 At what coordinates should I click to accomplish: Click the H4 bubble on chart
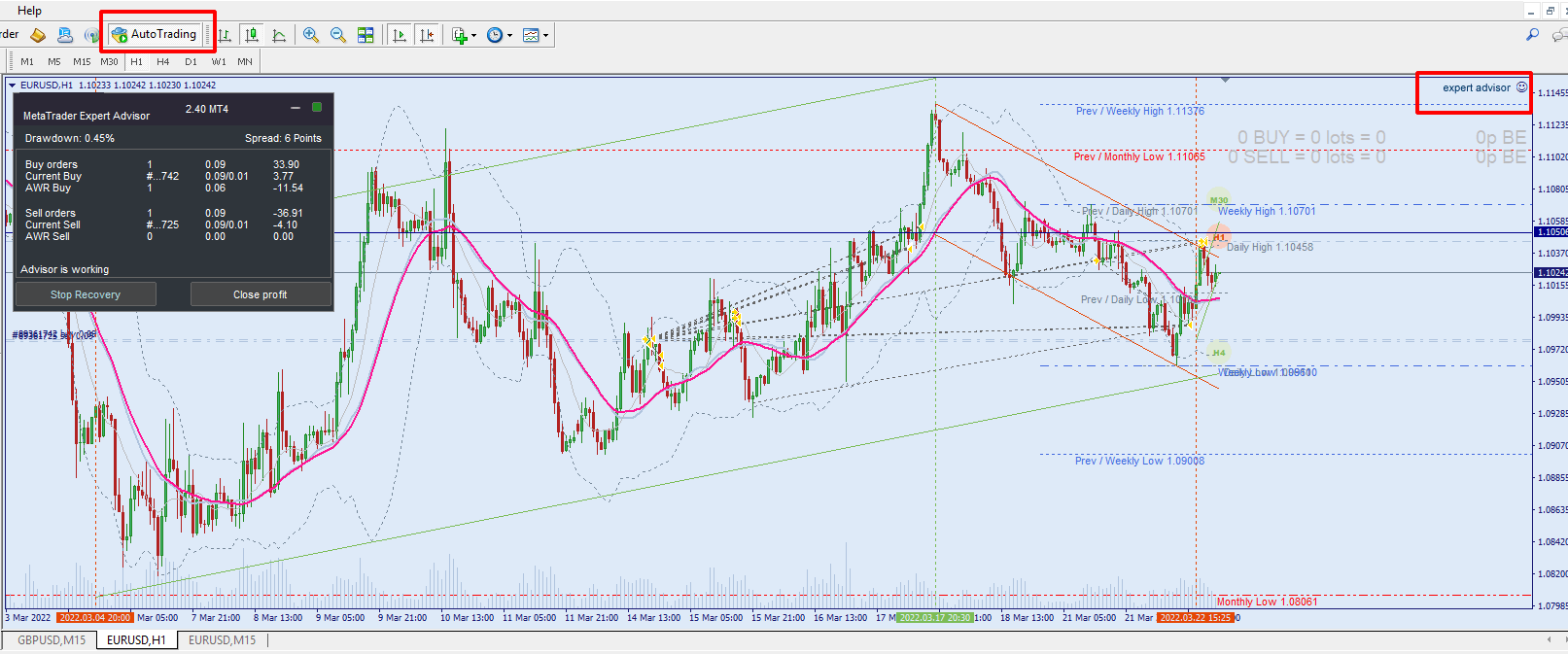pyautogui.click(x=1219, y=352)
